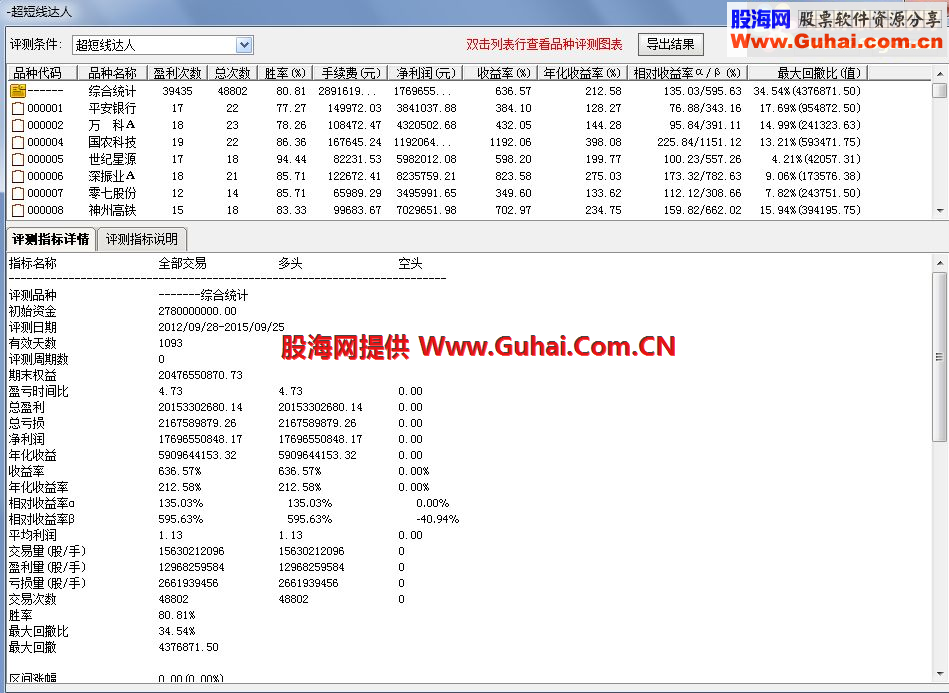This screenshot has width=949, height=693.
Task: Click the 评测日期 value 2012/09/28-2015/09/25
Action: 221,327
